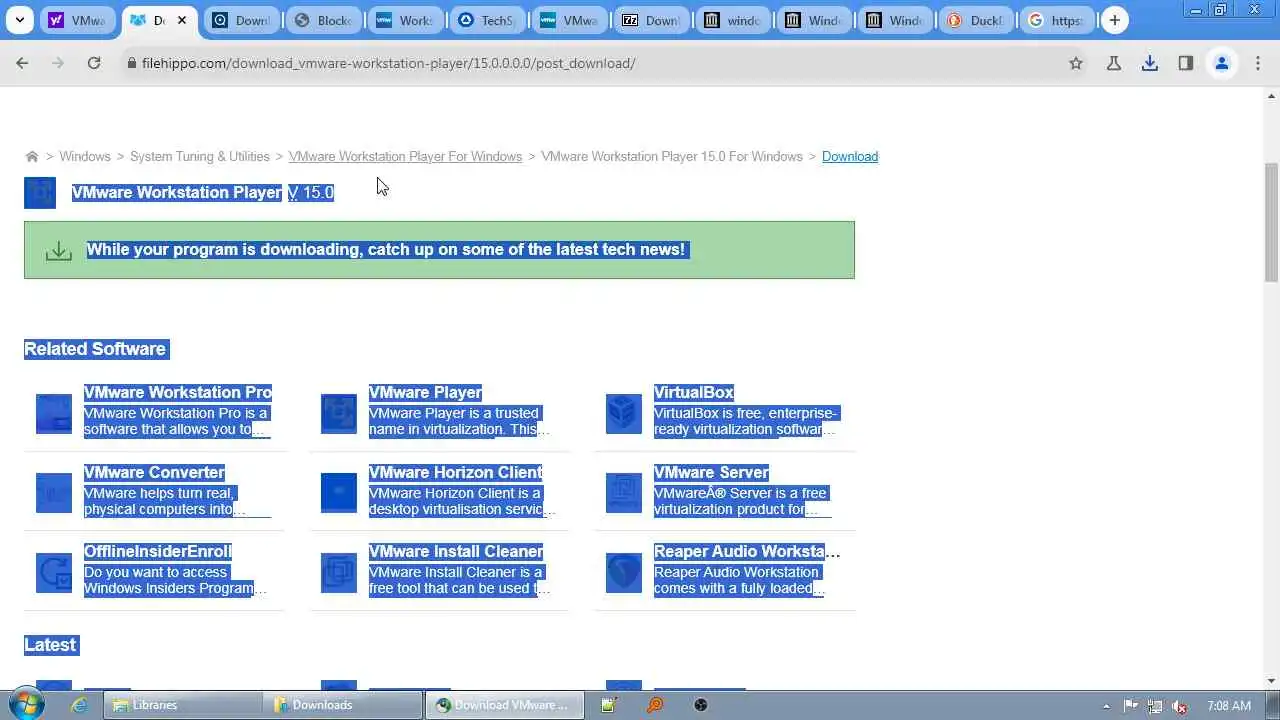Viewport: 1280px width, 720px height.
Task: Open the tab search dropdown arrow
Action: (20, 20)
